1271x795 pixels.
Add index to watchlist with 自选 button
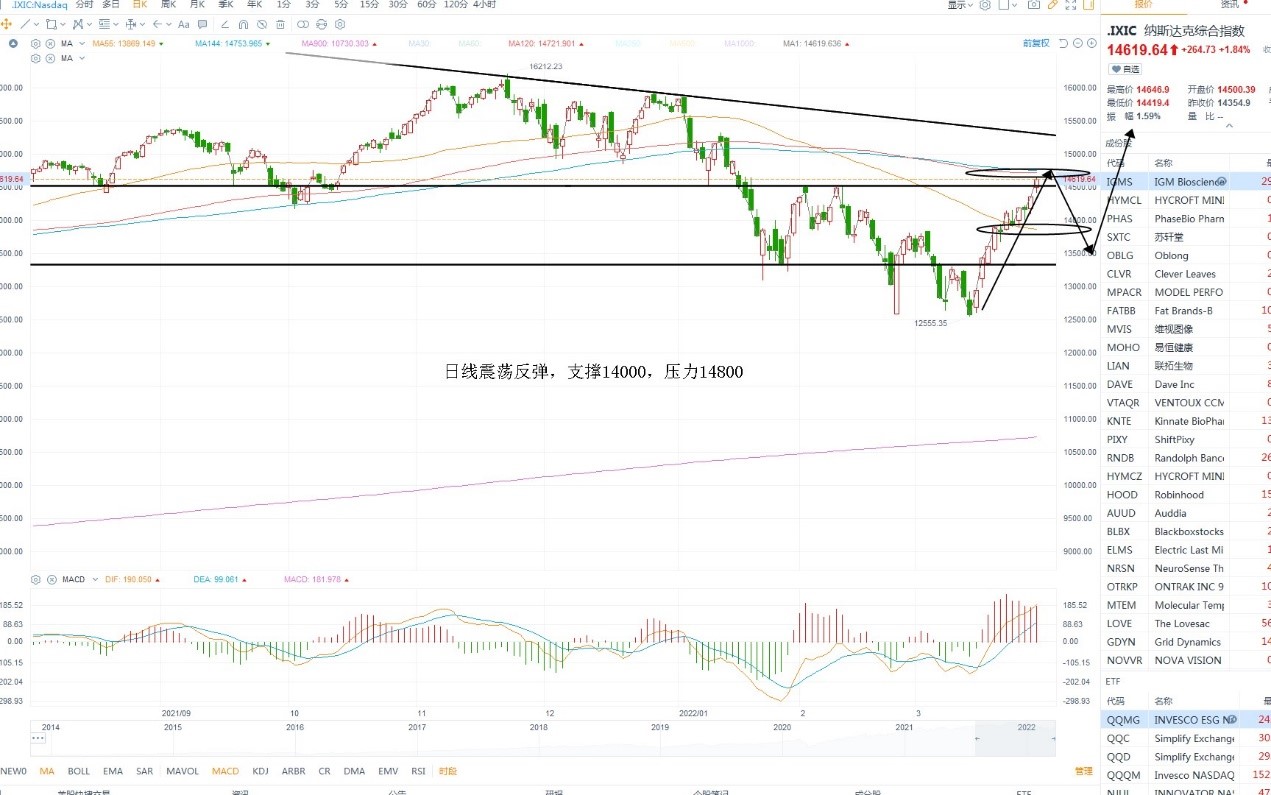[x=1125, y=69]
